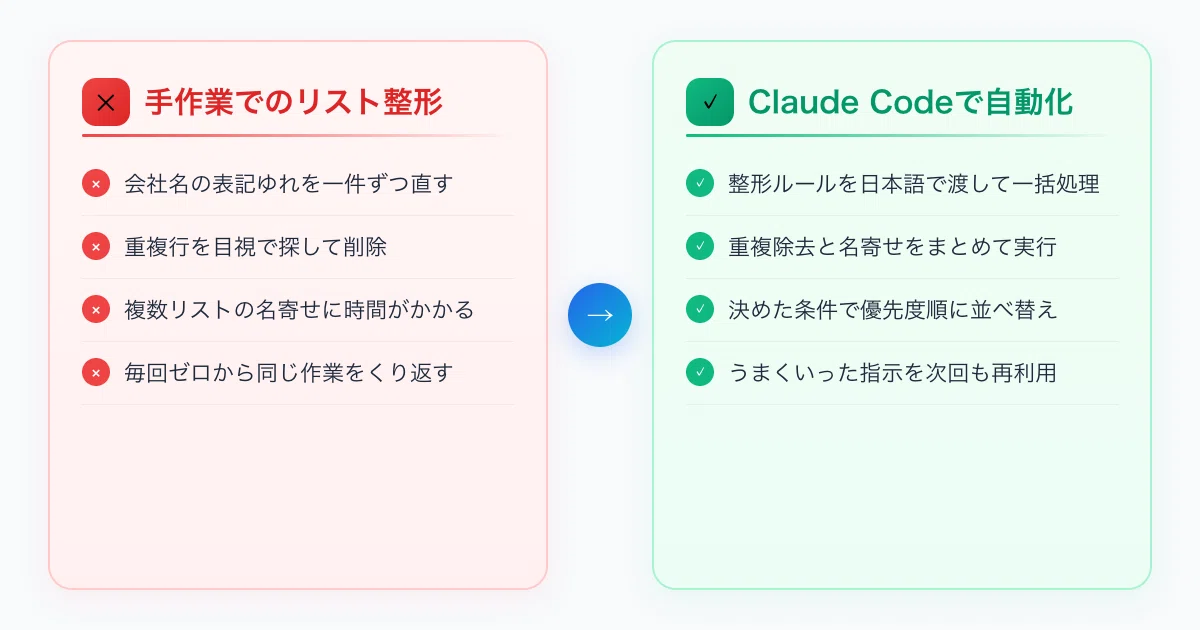Click red x bullet next to 重複行を目視で探して削除
The height and width of the screenshot is (630, 1200).
click(96, 247)
